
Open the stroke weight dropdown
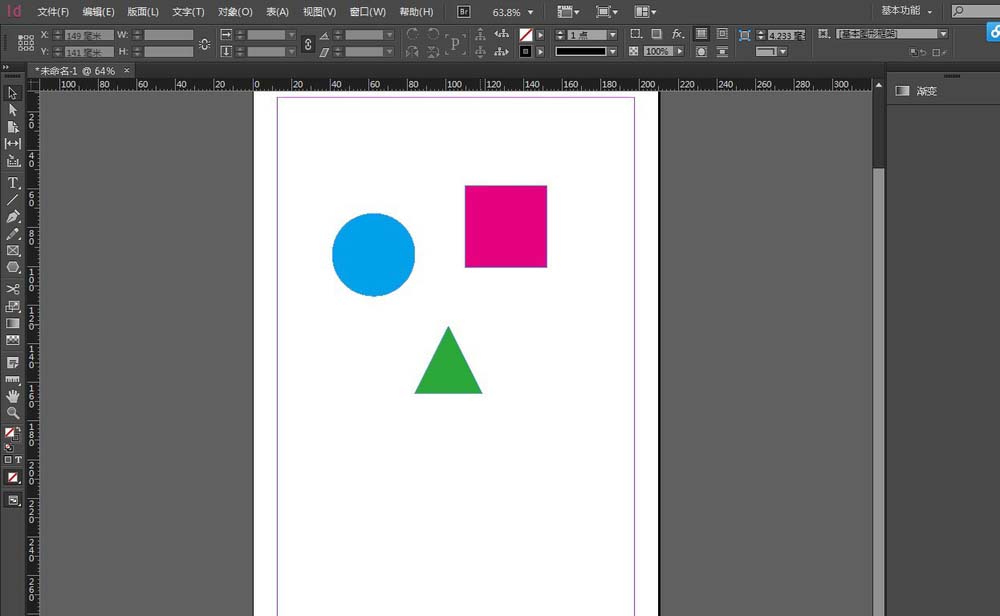[x=612, y=35]
